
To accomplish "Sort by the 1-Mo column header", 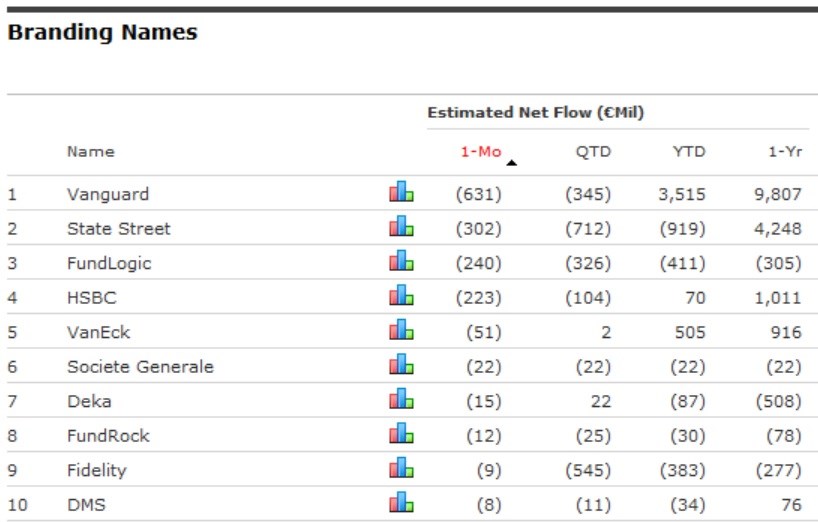I will click(x=479, y=152).
